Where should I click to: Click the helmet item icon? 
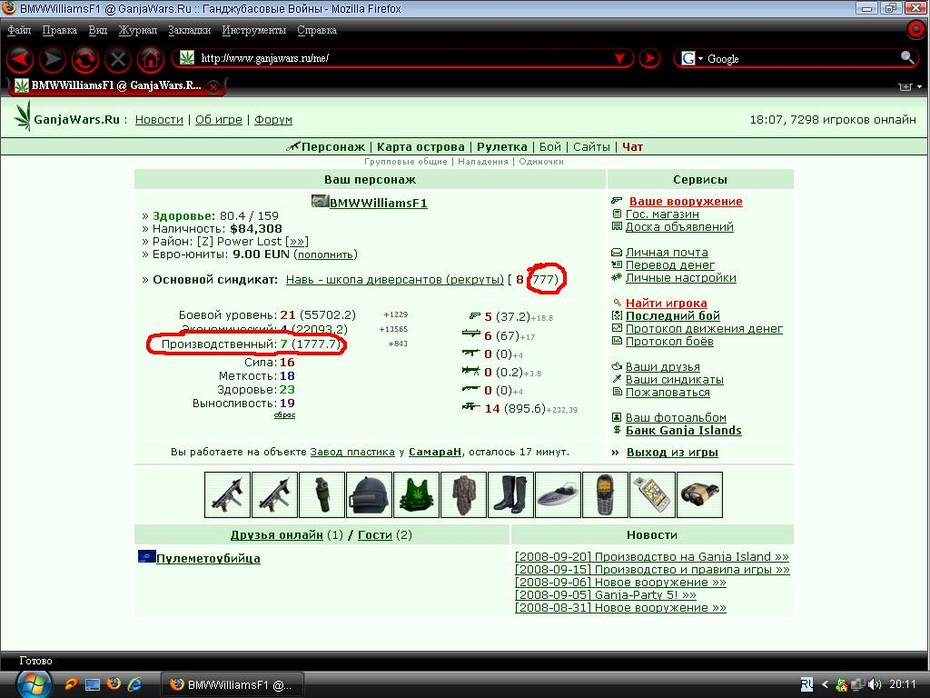point(369,495)
